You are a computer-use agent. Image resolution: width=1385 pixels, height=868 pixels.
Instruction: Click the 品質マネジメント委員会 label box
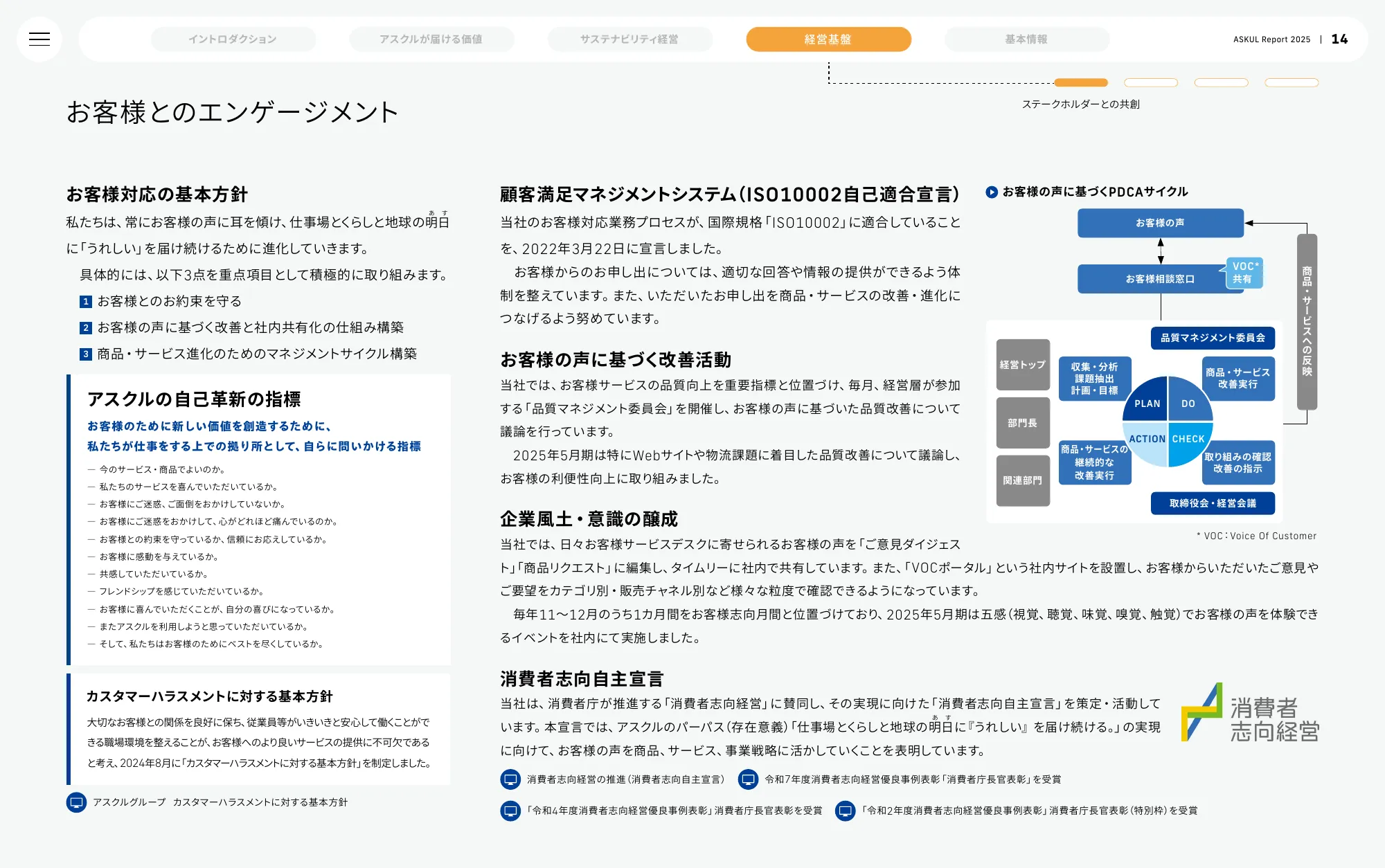[1213, 338]
